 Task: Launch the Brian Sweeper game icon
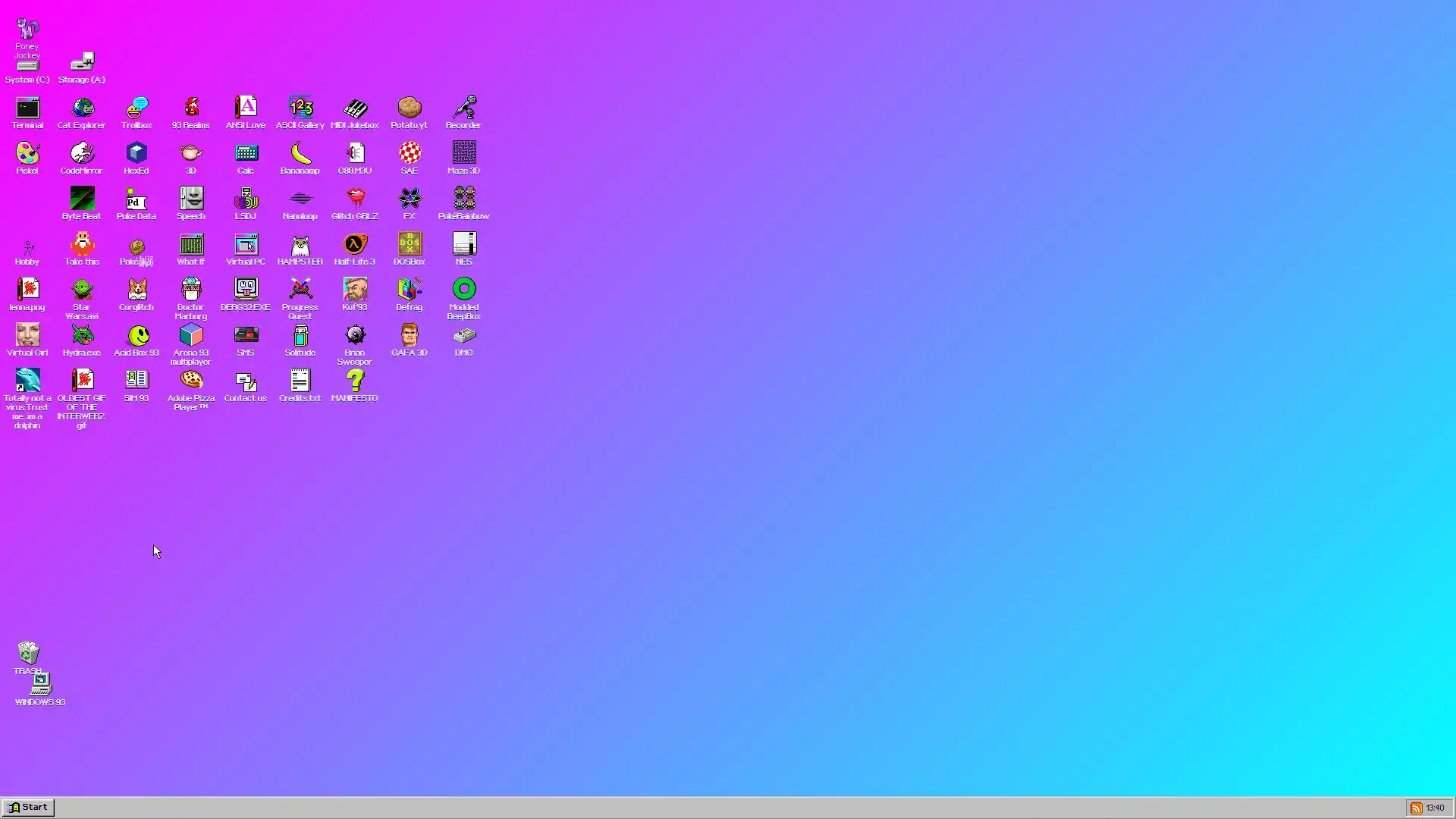point(355,336)
